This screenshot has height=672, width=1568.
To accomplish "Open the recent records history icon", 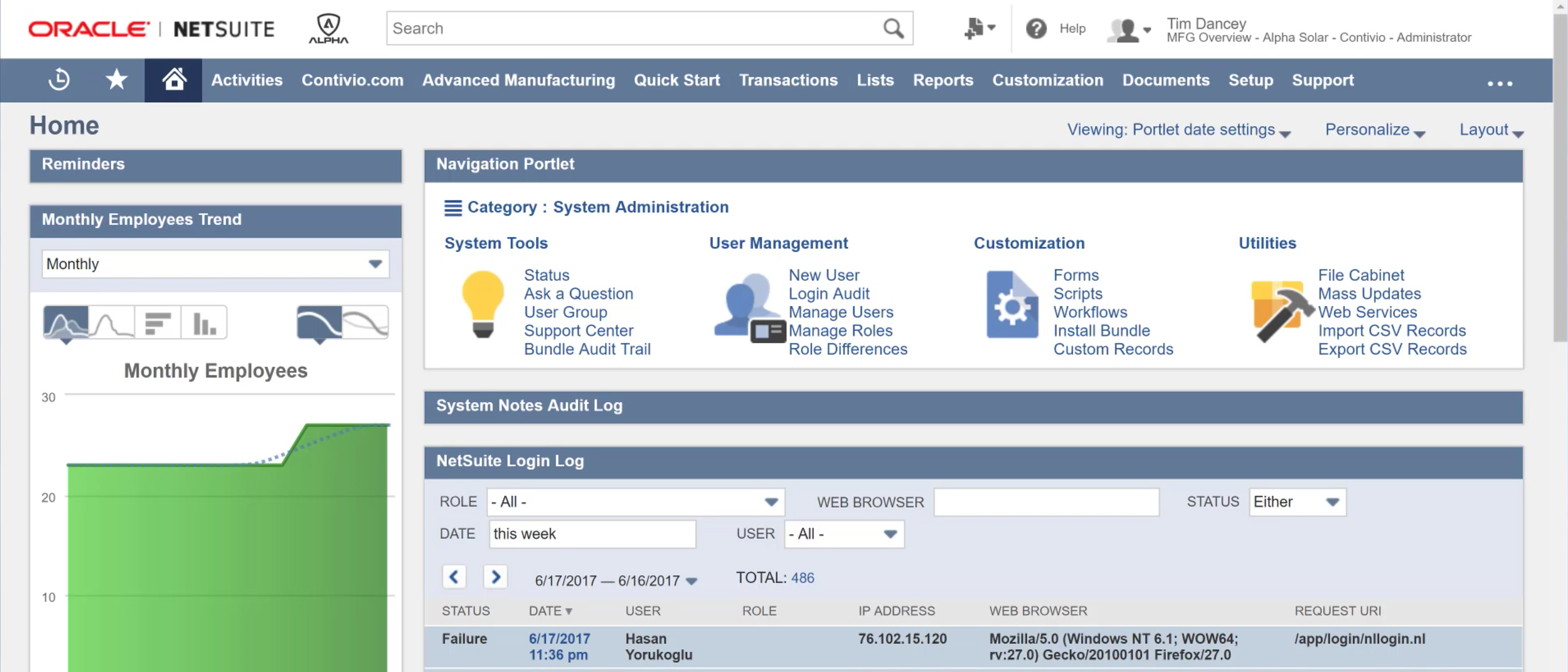I will tap(59, 80).
